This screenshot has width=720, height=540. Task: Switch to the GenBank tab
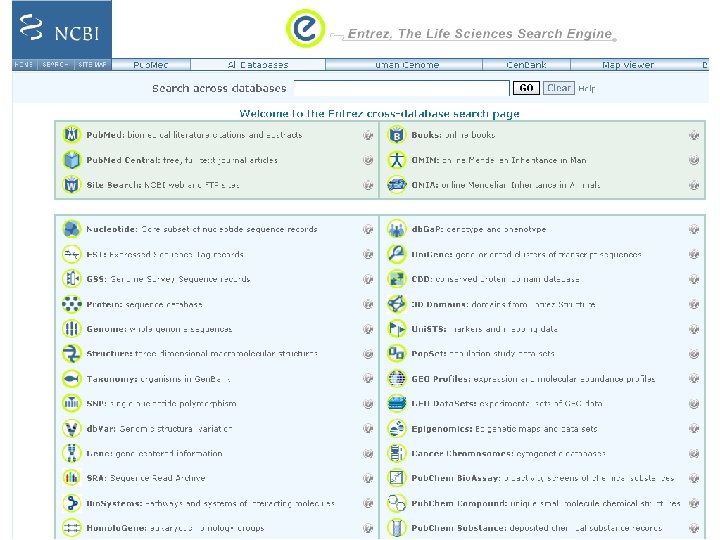point(526,65)
